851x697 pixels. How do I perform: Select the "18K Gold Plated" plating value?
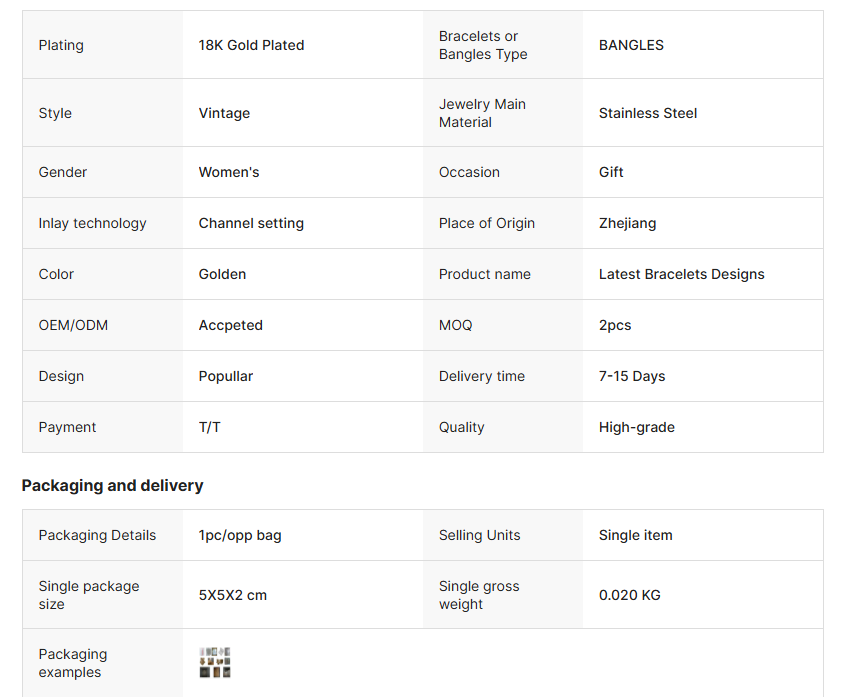pos(251,45)
